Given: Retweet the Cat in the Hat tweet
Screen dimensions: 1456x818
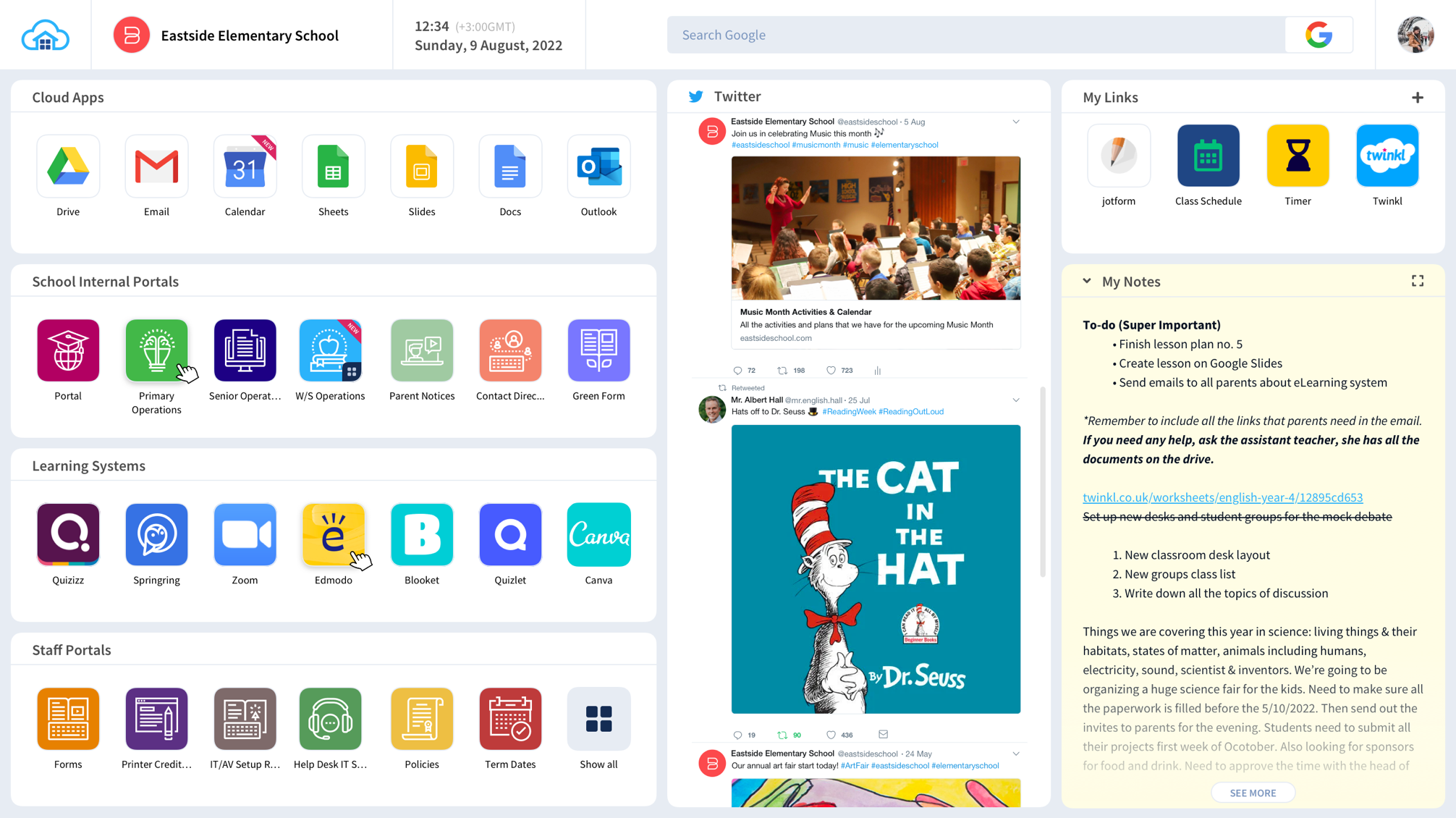Looking at the screenshot, I should pyautogui.click(x=782, y=735).
